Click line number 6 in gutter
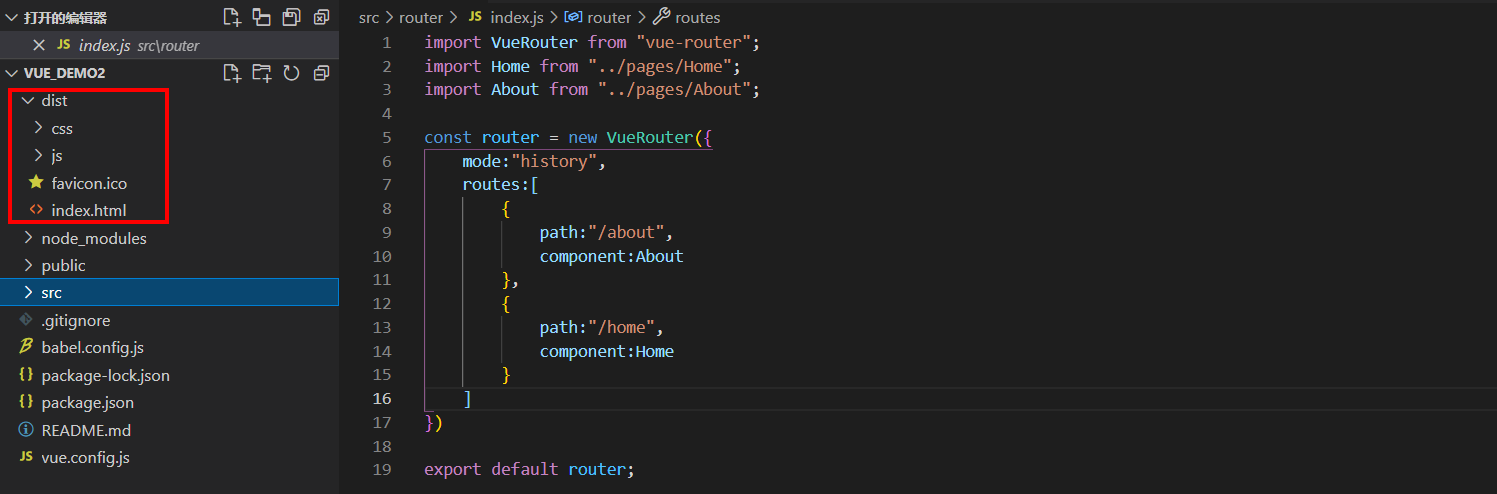The image size is (1497, 494). pos(387,161)
